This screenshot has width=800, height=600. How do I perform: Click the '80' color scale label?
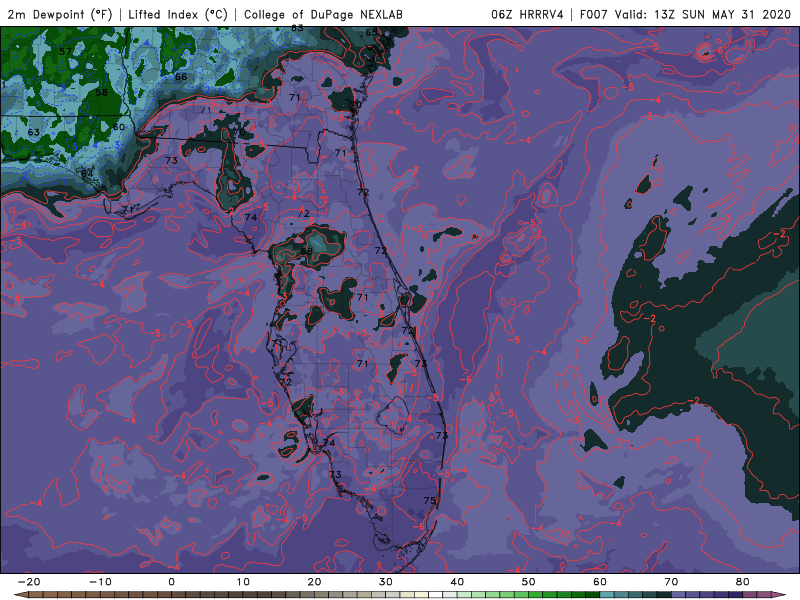[x=743, y=582]
